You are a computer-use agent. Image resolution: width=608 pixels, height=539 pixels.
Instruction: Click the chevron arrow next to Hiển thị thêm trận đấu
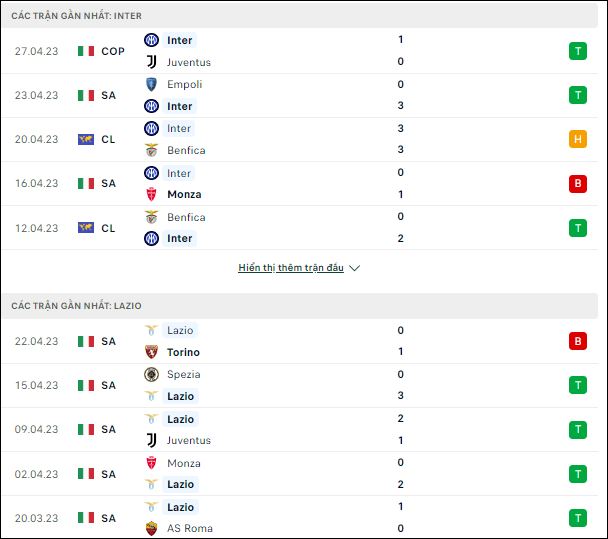(x=354, y=268)
